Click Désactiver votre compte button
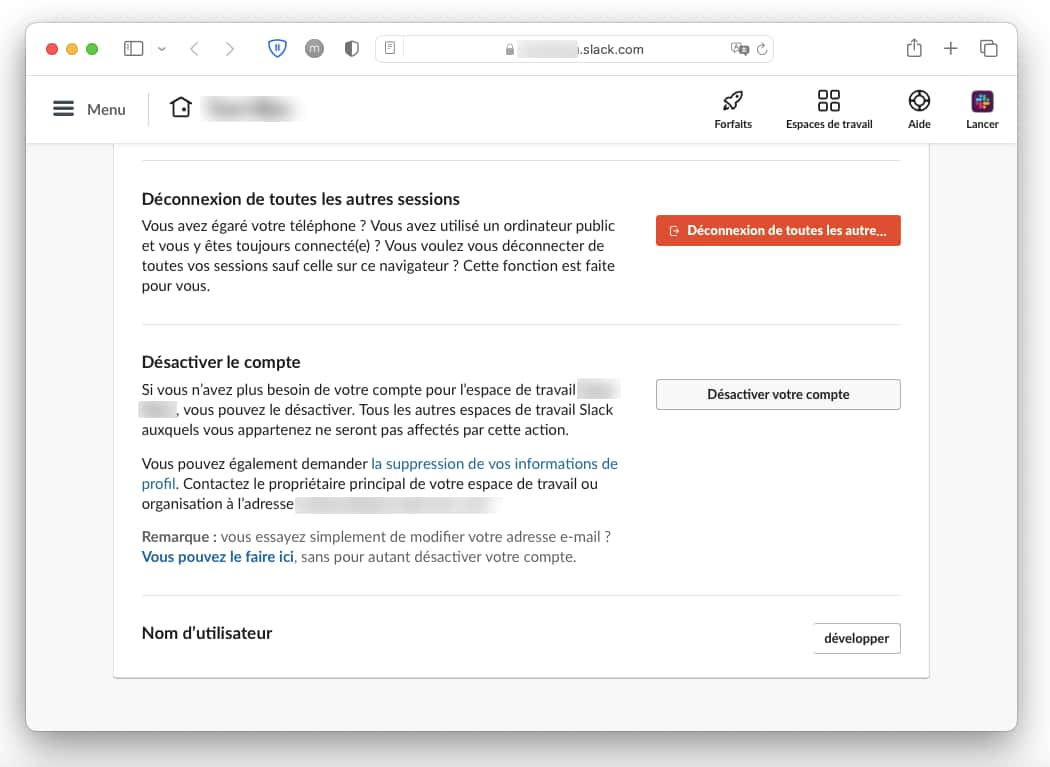Screen dimensions: 1050x767 pos(778,394)
